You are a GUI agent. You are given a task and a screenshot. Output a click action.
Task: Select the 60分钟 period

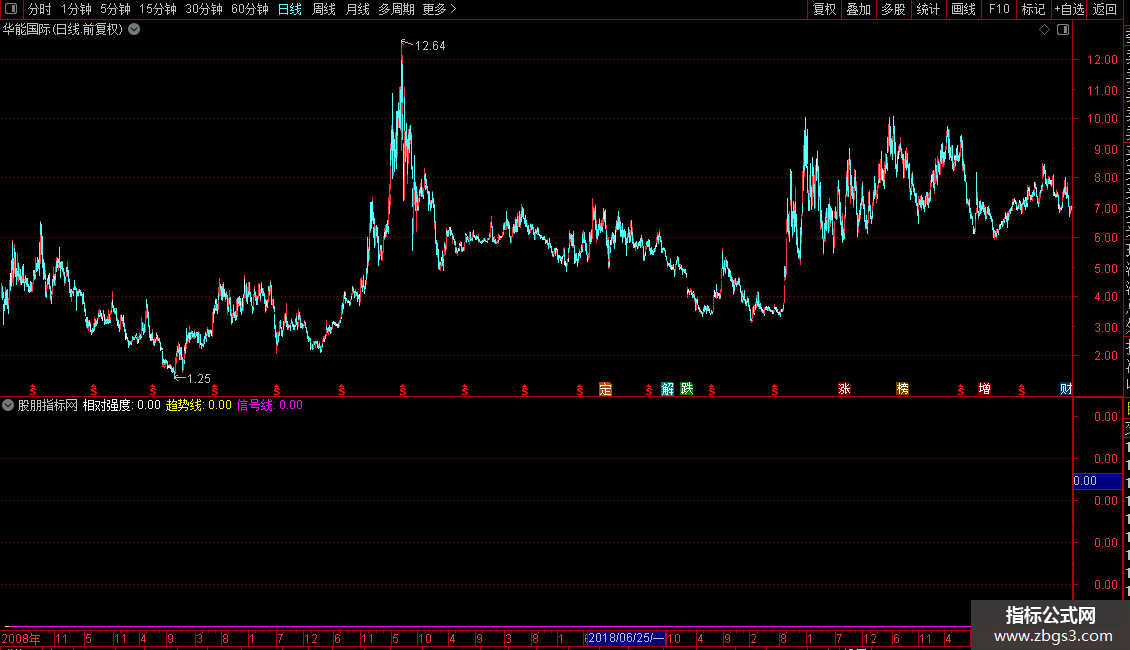(250, 9)
